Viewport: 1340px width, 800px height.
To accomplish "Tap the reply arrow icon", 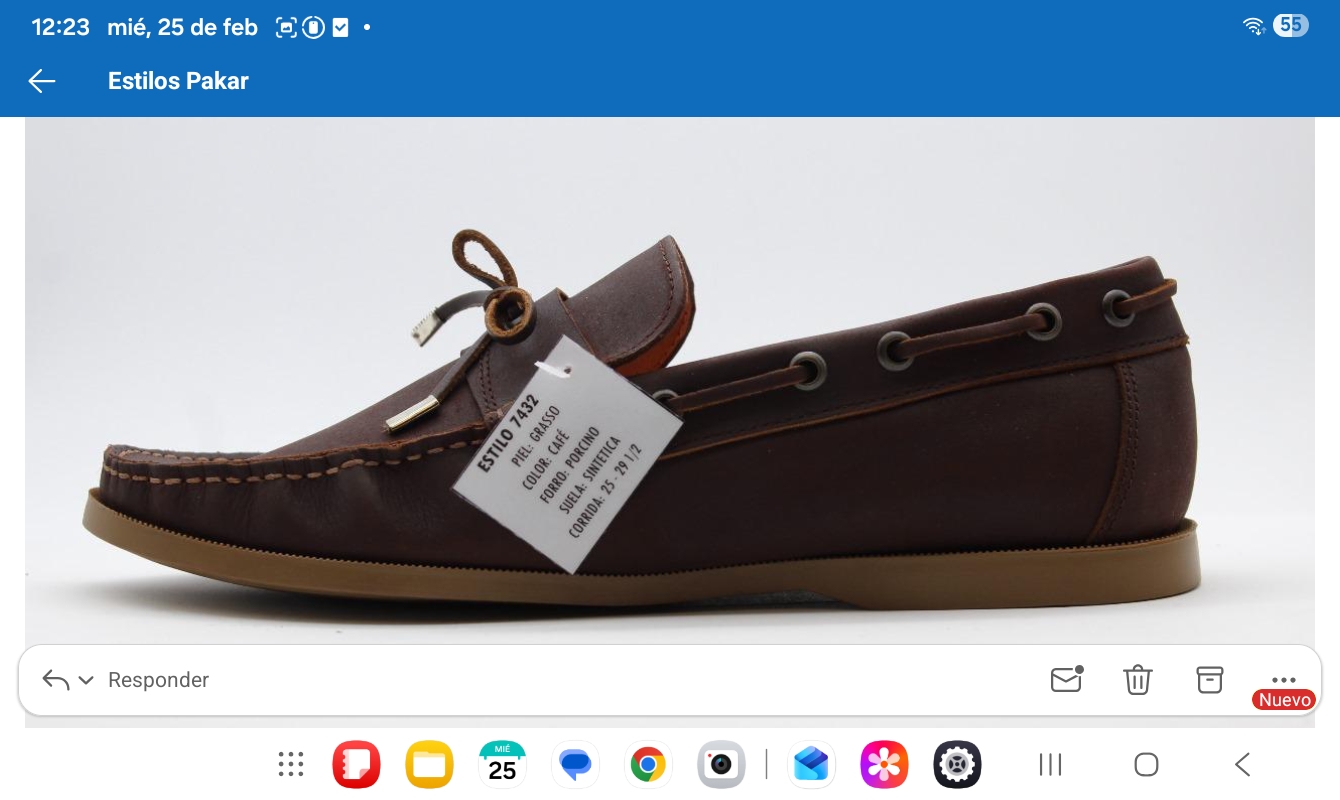I will (56, 680).
